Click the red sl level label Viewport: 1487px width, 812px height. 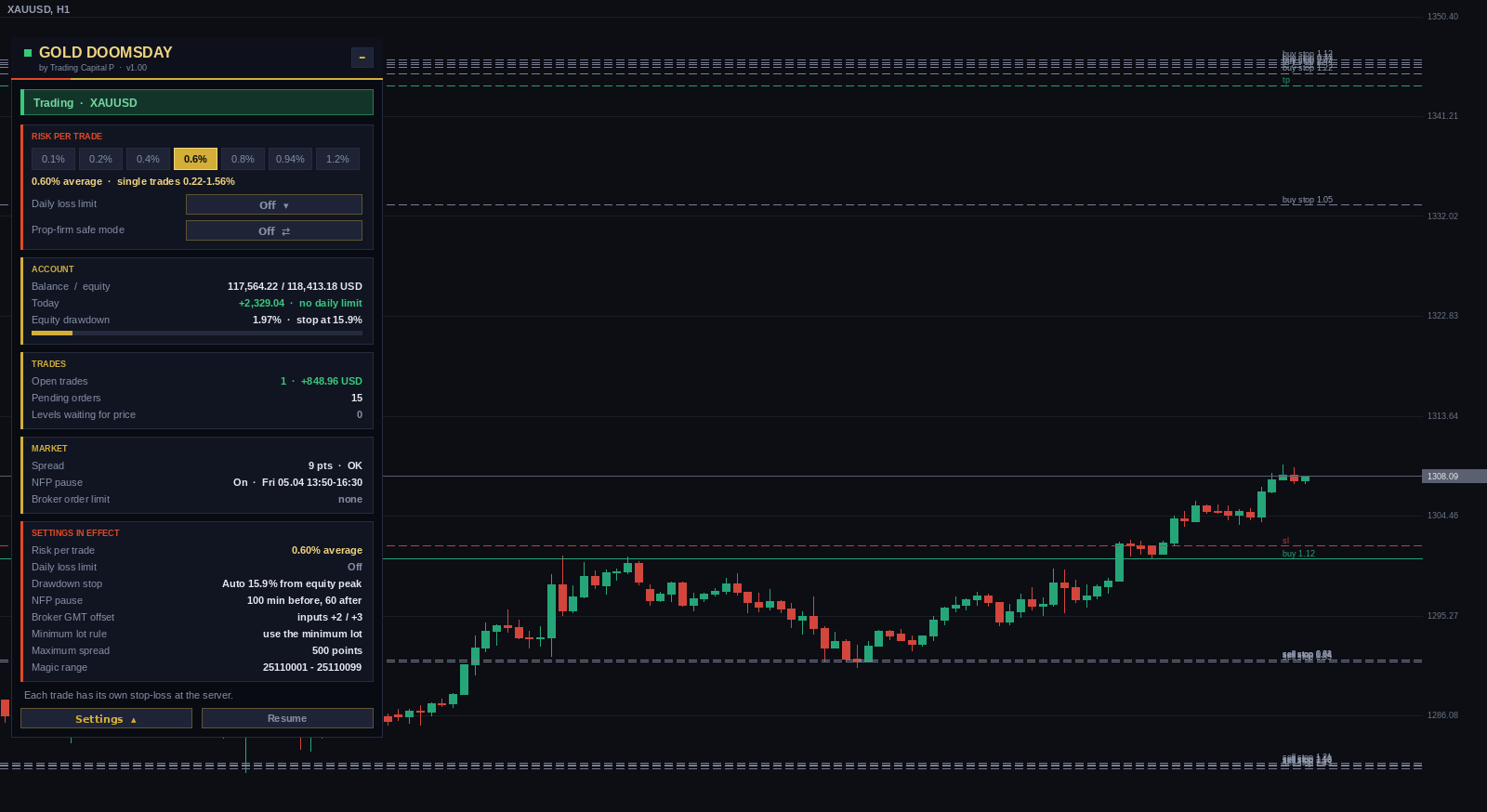1285,541
